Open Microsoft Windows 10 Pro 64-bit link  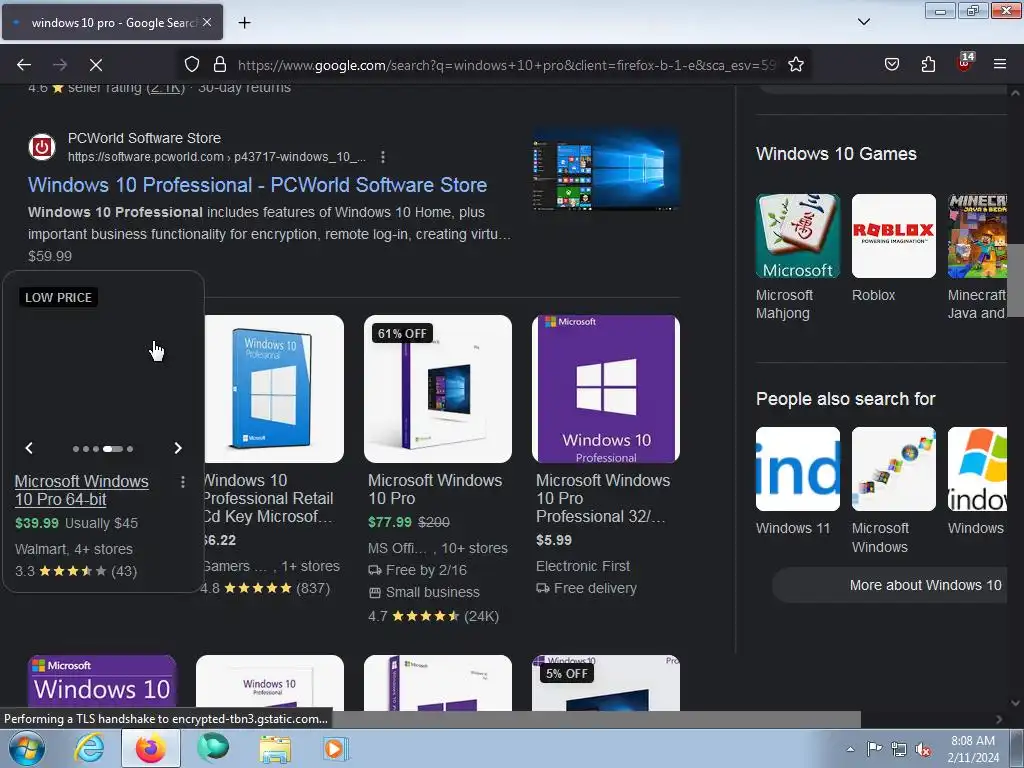(x=82, y=490)
